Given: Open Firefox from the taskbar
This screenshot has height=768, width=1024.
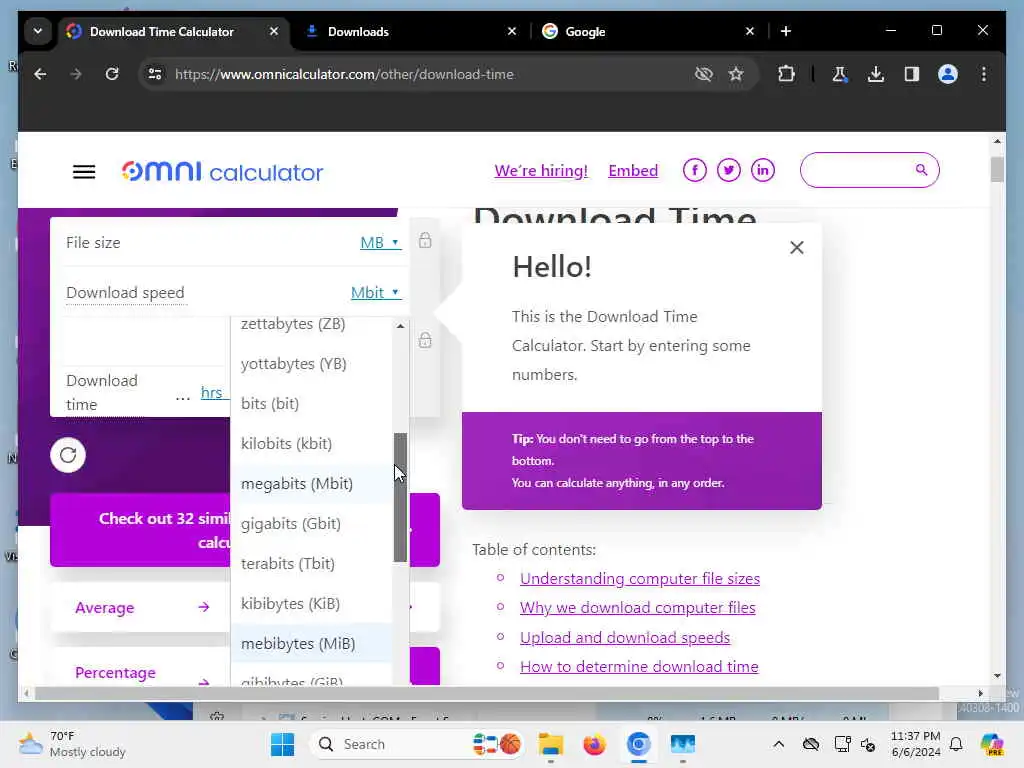Looking at the screenshot, I should coord(594,744).
